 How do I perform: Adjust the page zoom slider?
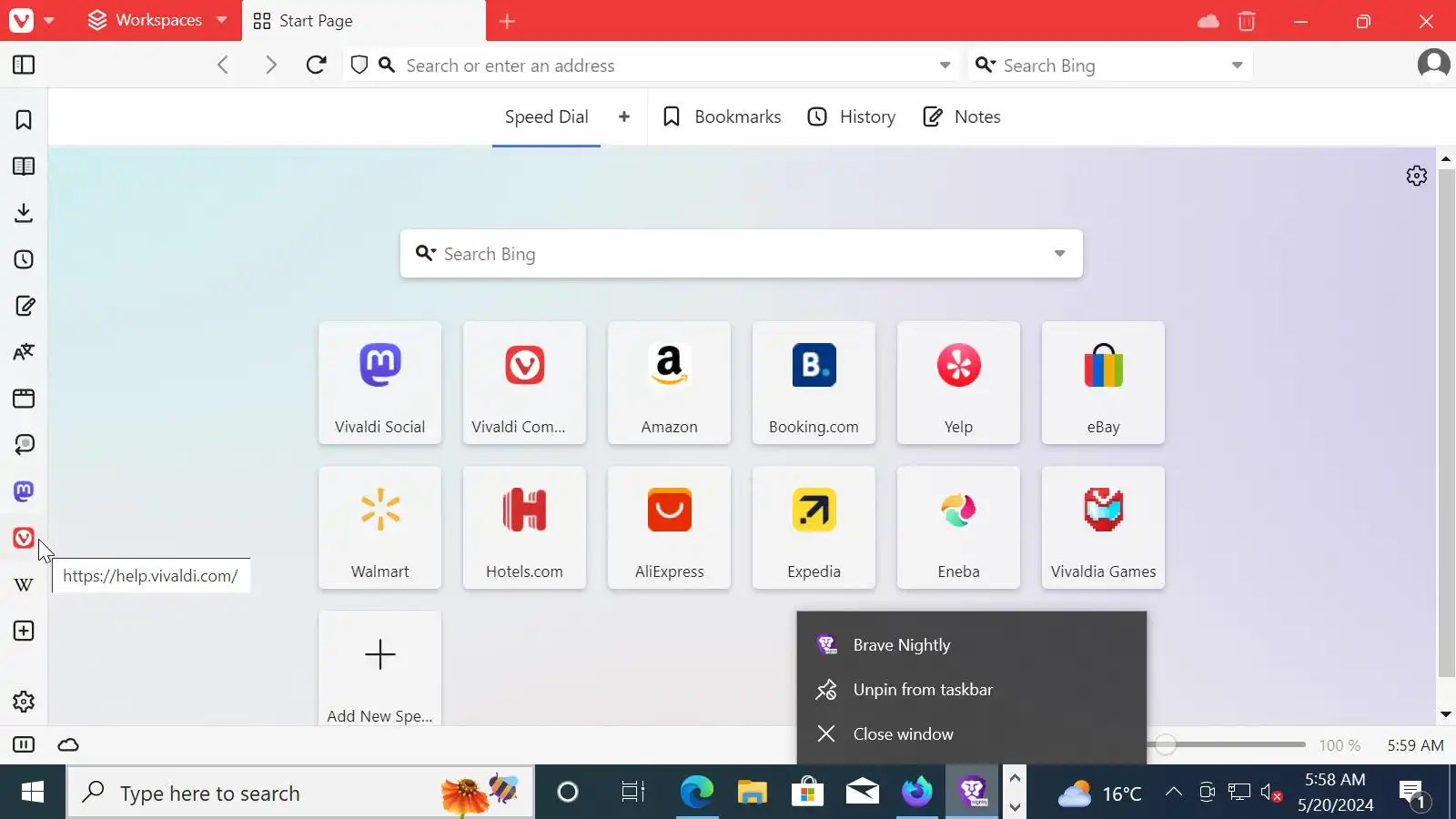point(1166,745)
